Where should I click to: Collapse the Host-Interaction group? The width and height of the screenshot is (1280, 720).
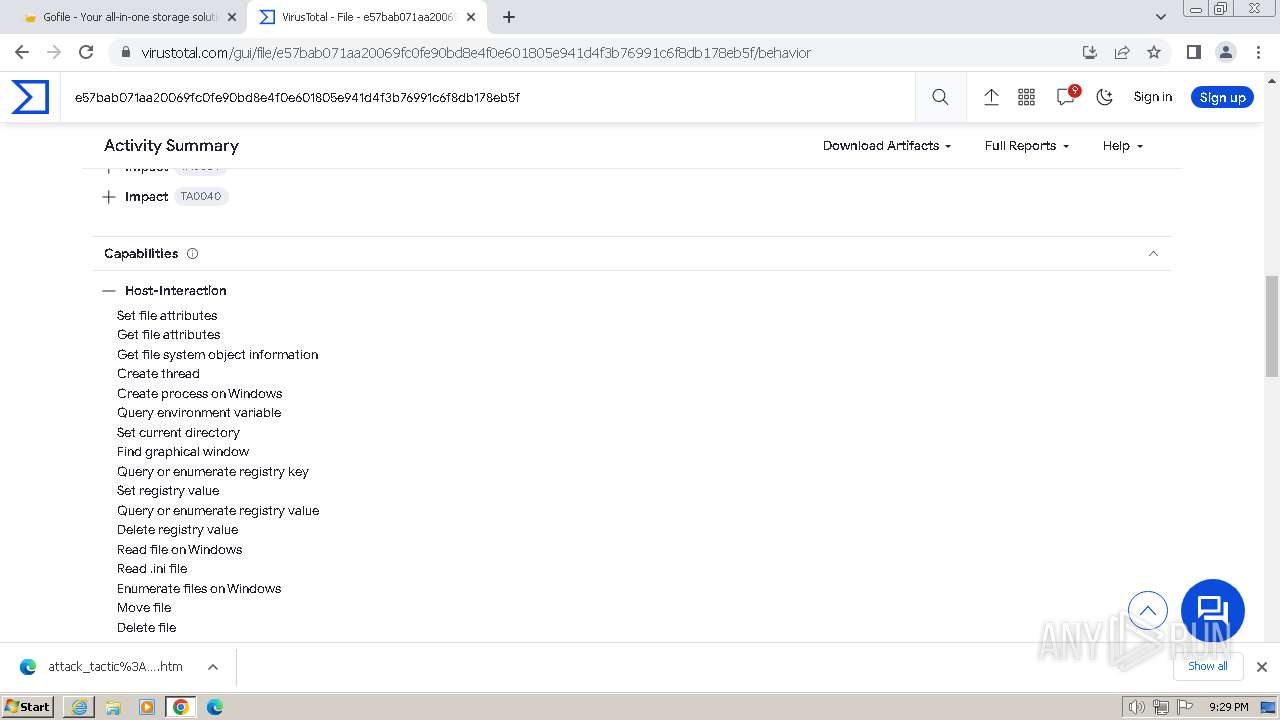pyautogui.click(x=109, y=291)
